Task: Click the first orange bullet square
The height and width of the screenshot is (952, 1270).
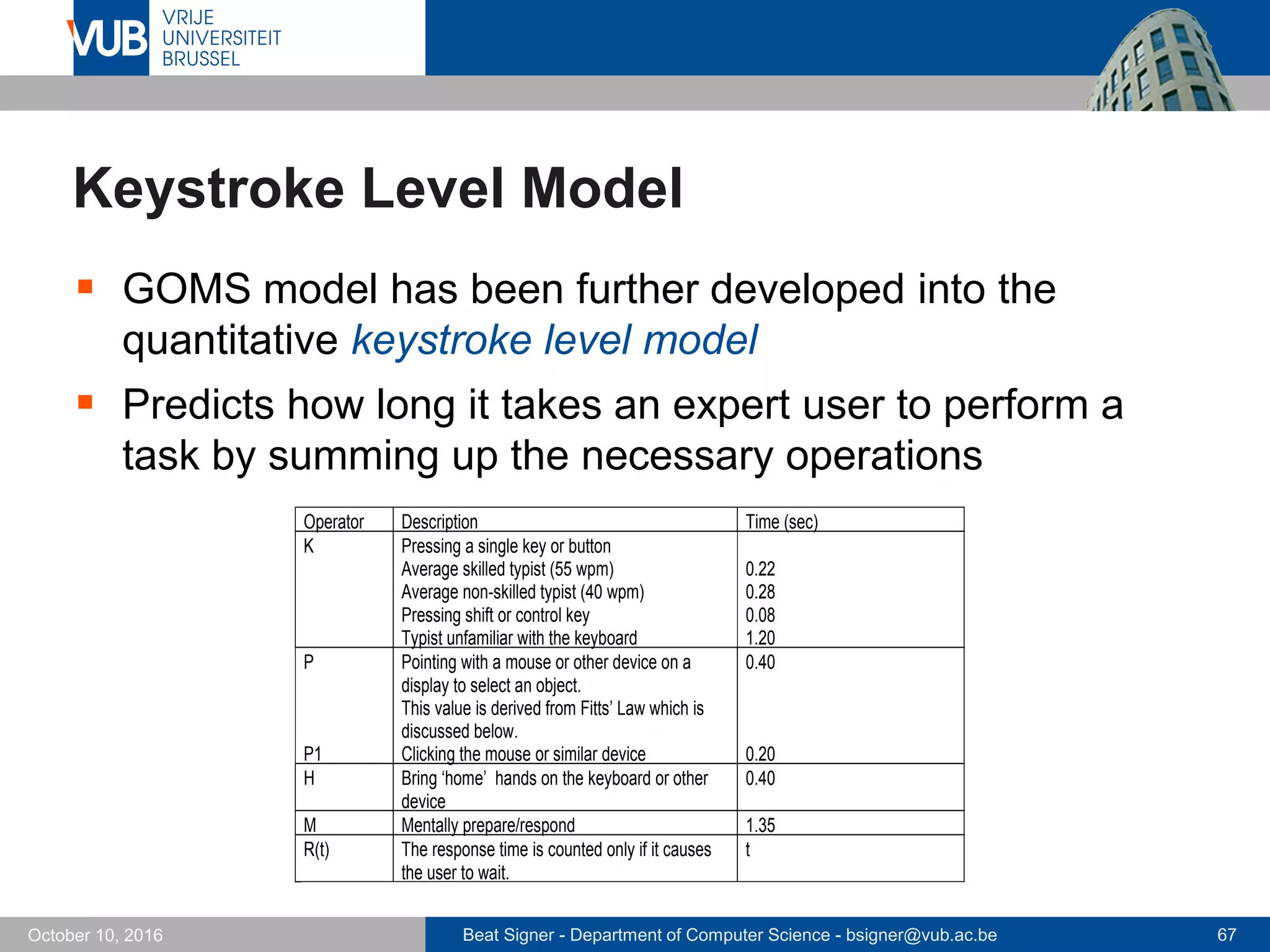Action: click(86, 286)
